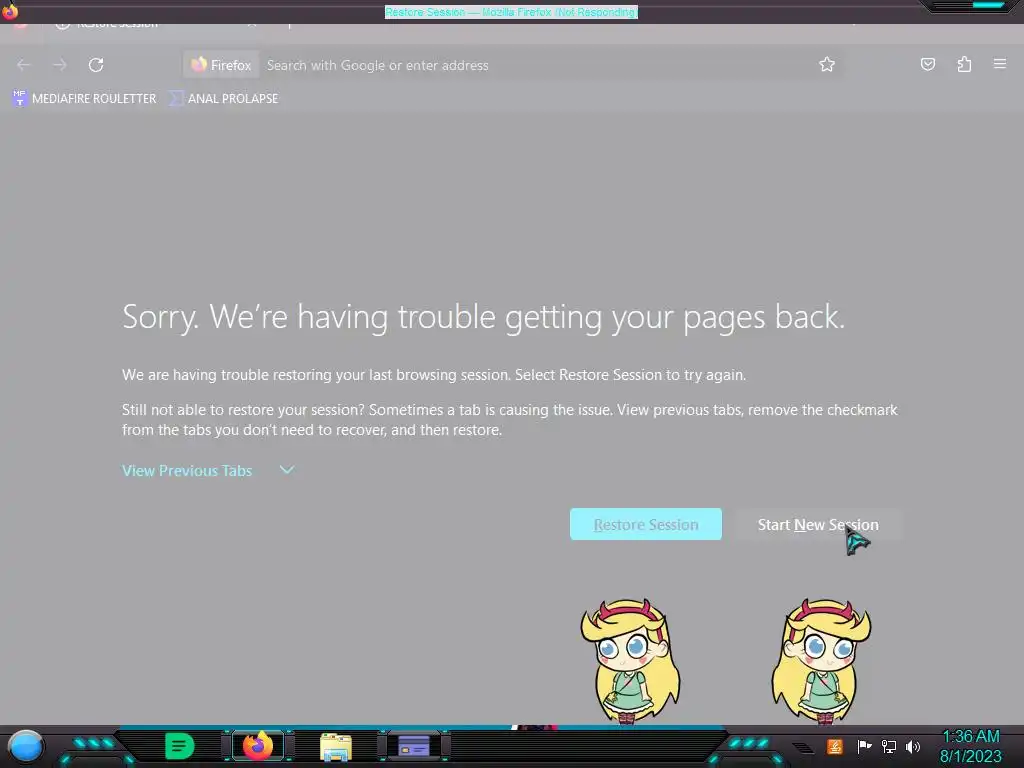Open the purple window app on the taskbar
This screenshot has height=768, width=1024.
413,746
